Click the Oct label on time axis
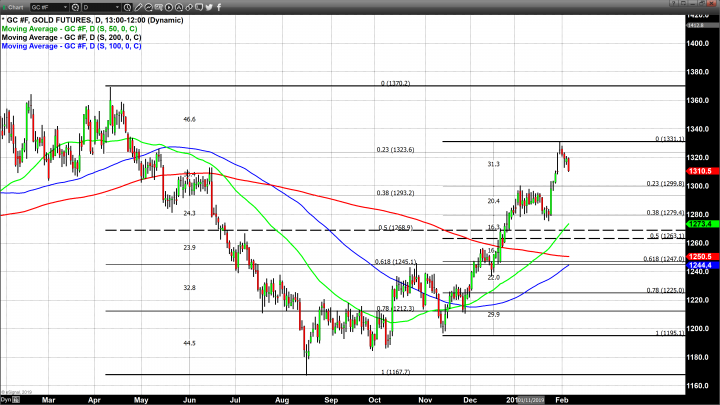This screenshot has width=720, height=405. [x=375, y=400]
